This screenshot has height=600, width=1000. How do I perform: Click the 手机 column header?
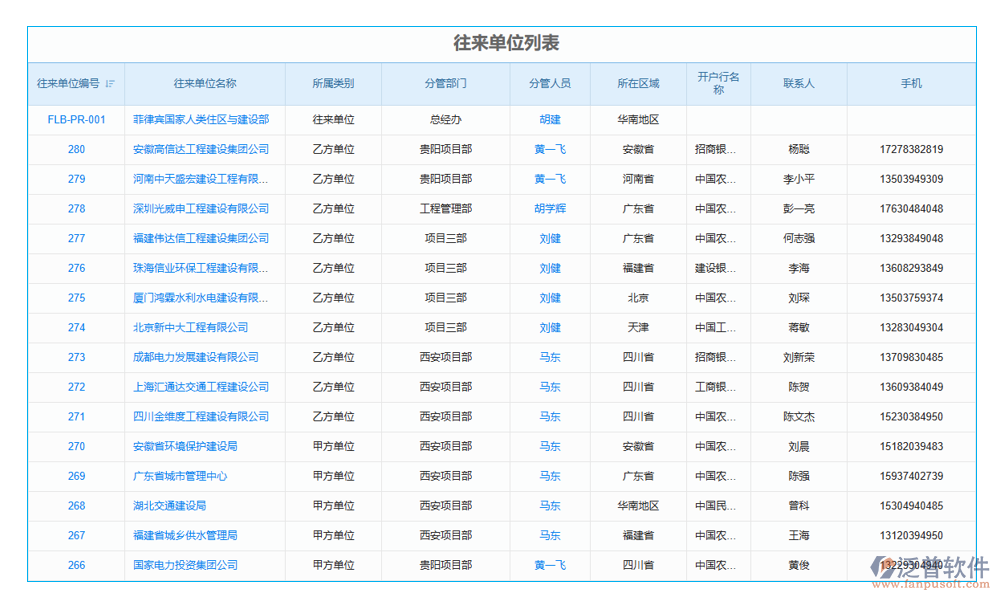point(911,84)
